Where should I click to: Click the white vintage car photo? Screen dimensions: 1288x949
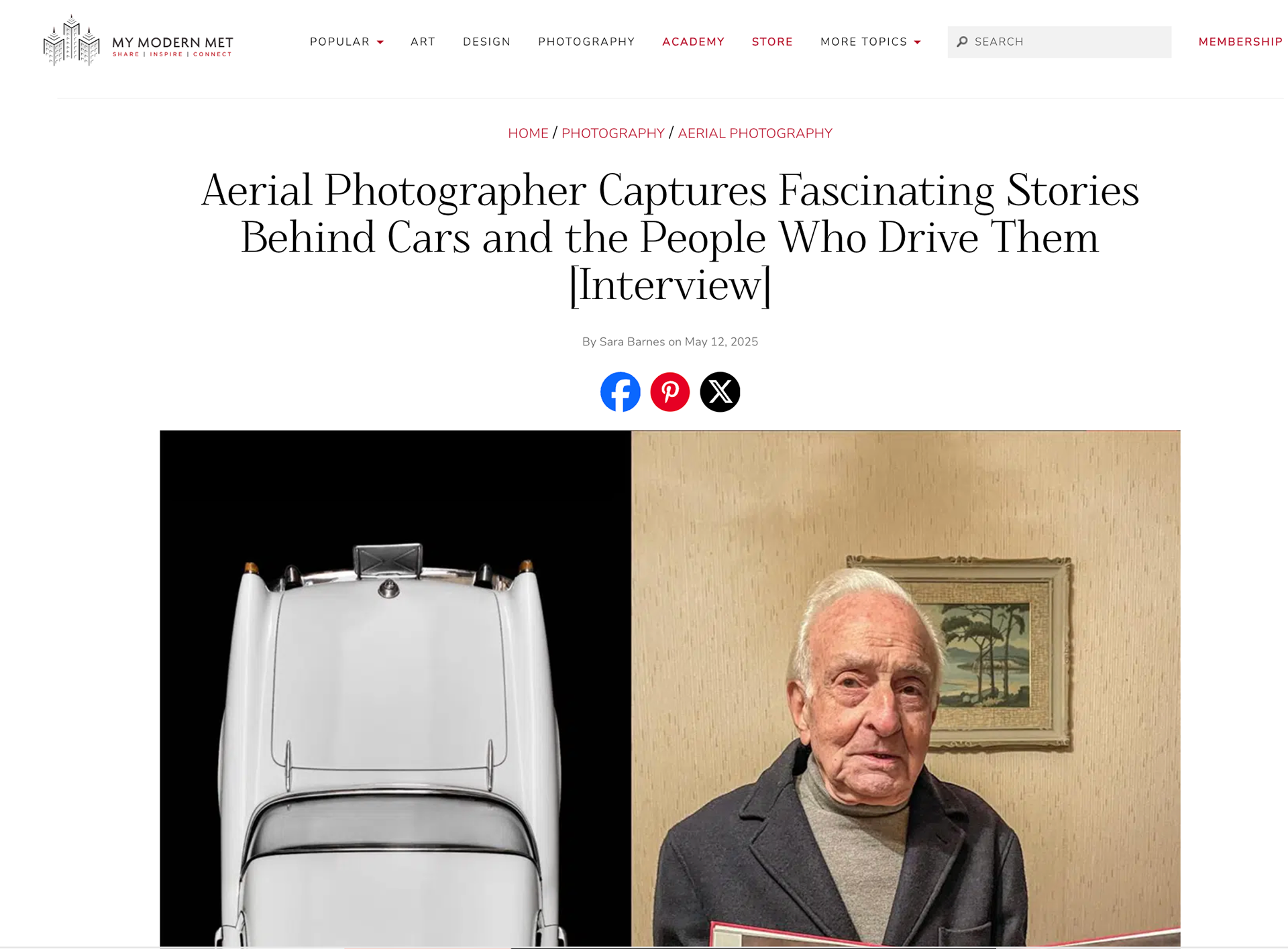pos(395,688)
